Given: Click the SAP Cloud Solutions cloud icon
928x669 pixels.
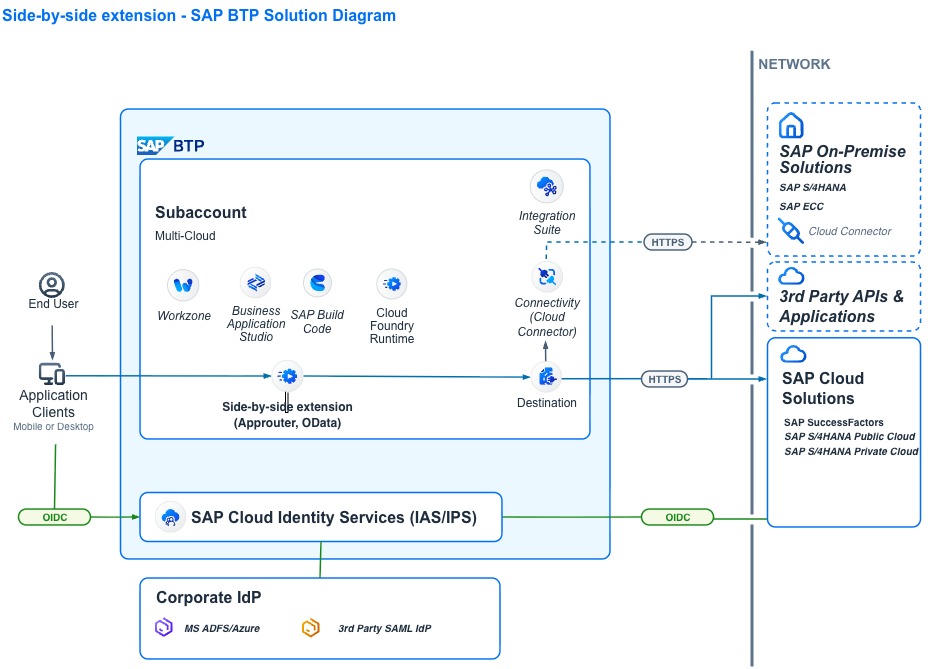Looking at the screenshot, I should [x=793, y=354].
